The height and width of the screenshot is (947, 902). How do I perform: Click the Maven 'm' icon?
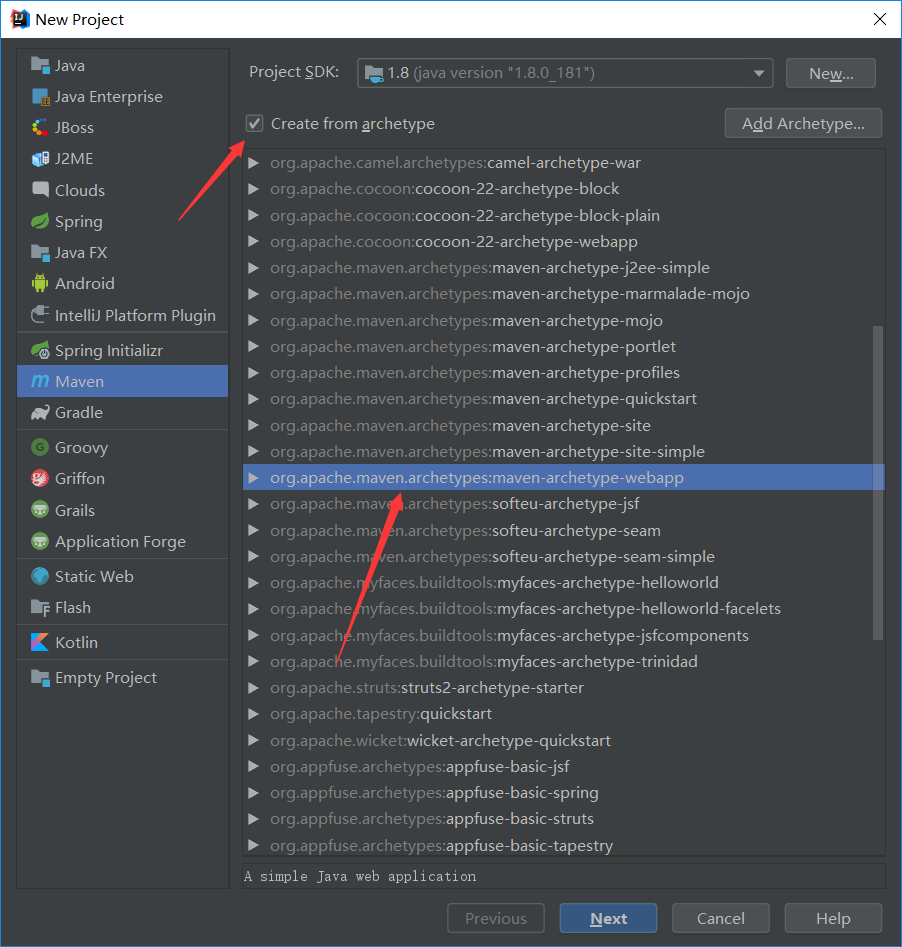click(40, 381)
